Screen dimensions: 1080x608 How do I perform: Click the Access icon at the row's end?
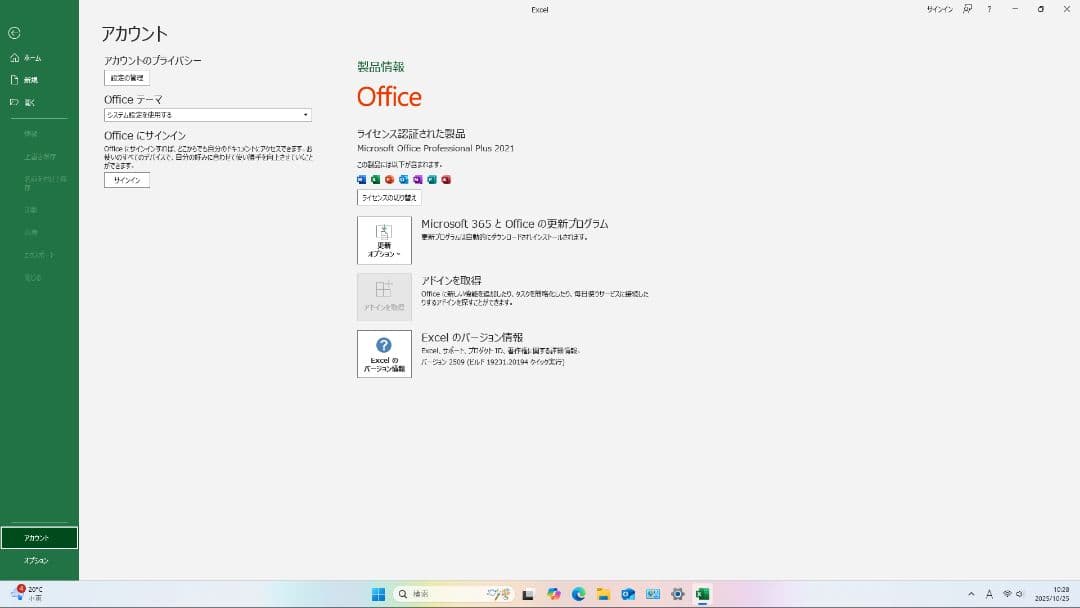pos(446,179)
